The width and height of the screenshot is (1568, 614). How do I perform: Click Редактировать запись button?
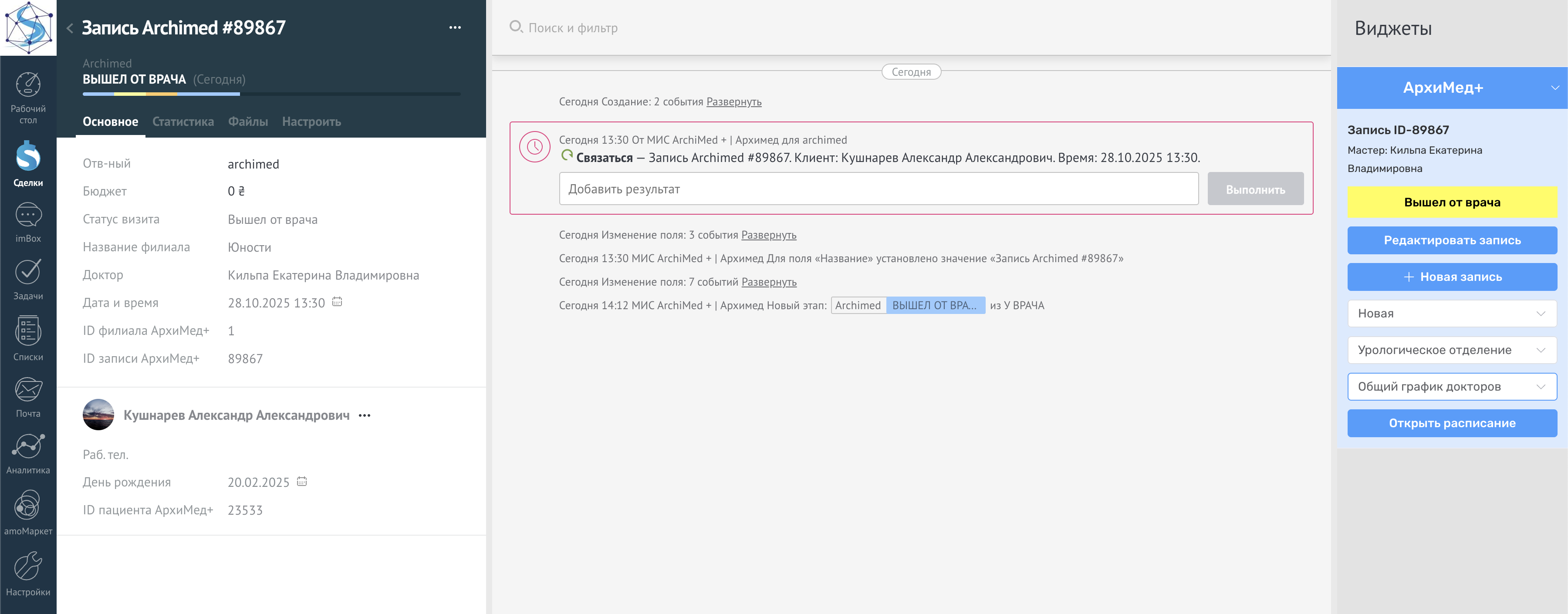pyautogui.click(x=1452, y=240)
